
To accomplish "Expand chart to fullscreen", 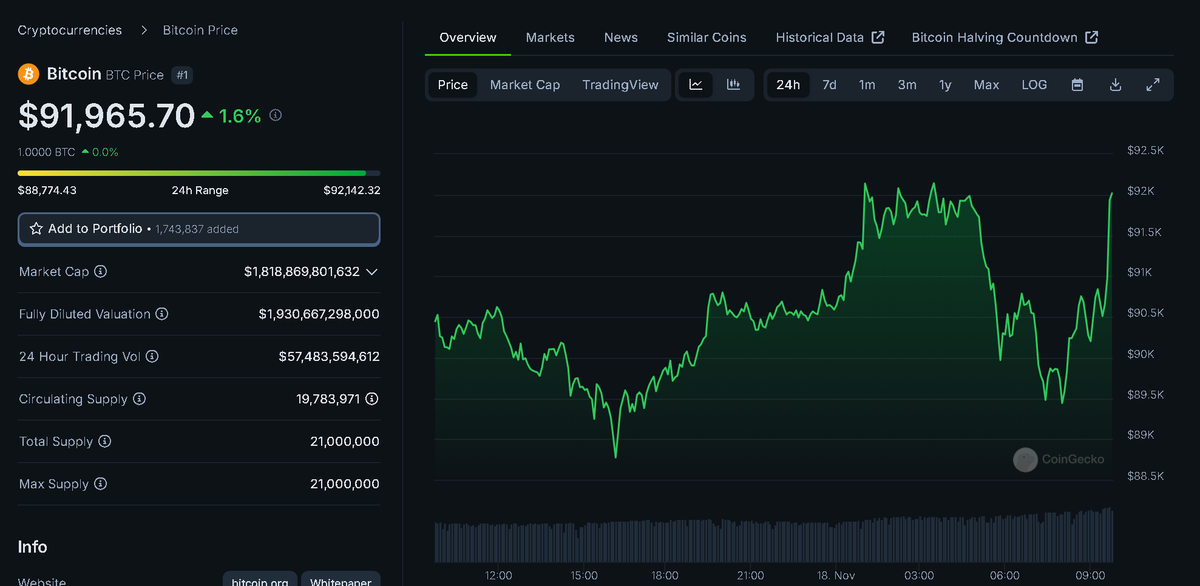I will 1153,85.
